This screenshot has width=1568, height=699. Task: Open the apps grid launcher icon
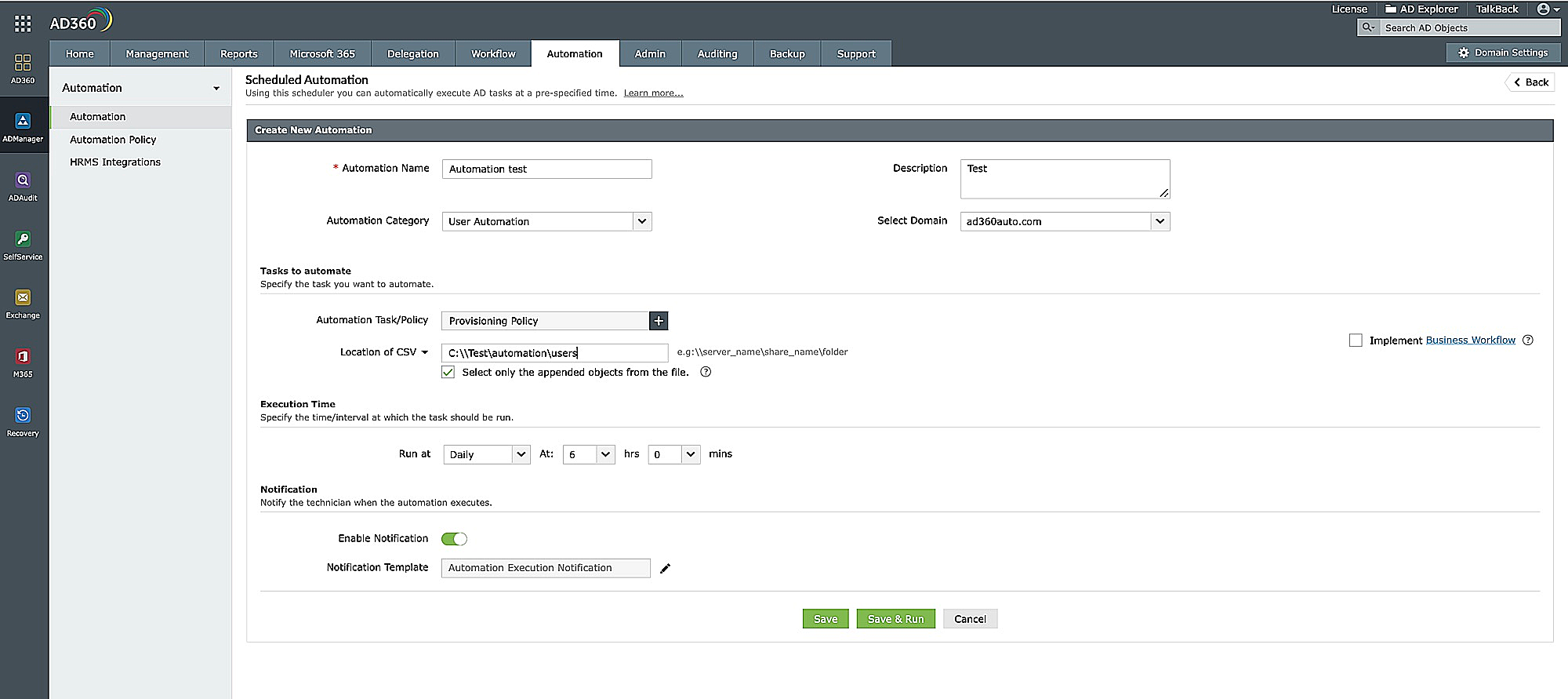coord(23,24)
